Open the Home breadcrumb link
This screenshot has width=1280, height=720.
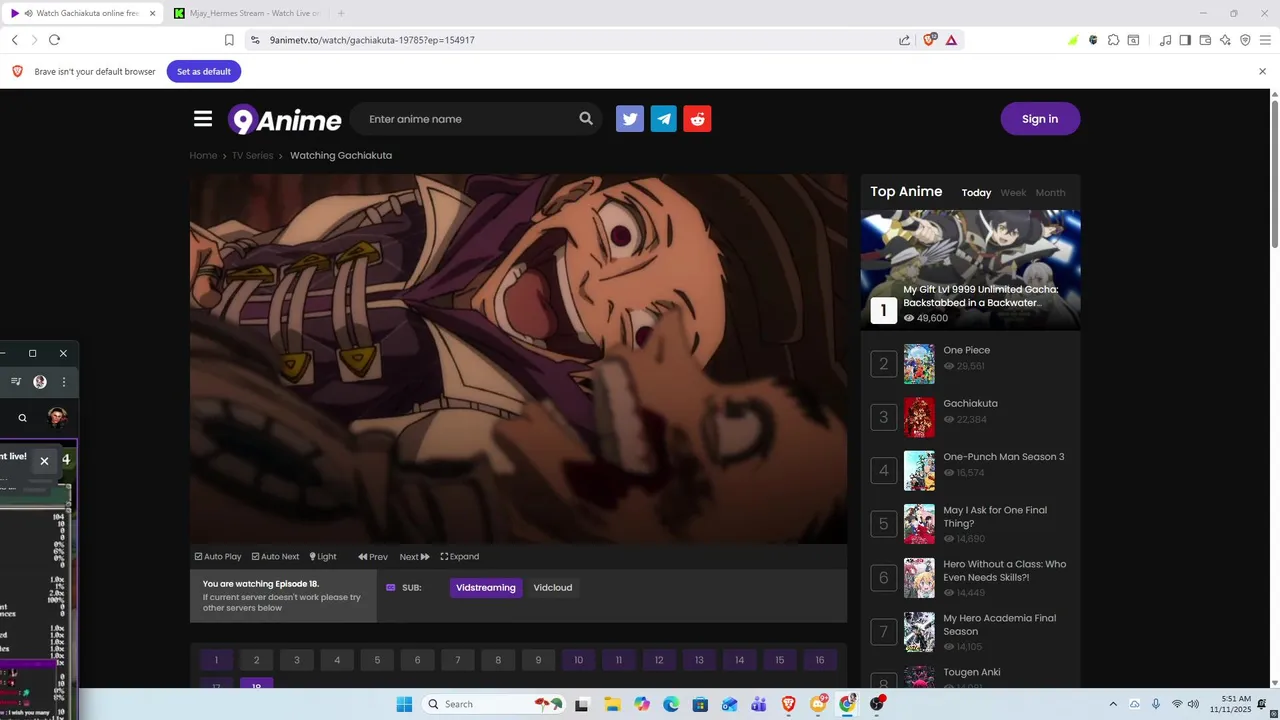(x=203, y=156)
